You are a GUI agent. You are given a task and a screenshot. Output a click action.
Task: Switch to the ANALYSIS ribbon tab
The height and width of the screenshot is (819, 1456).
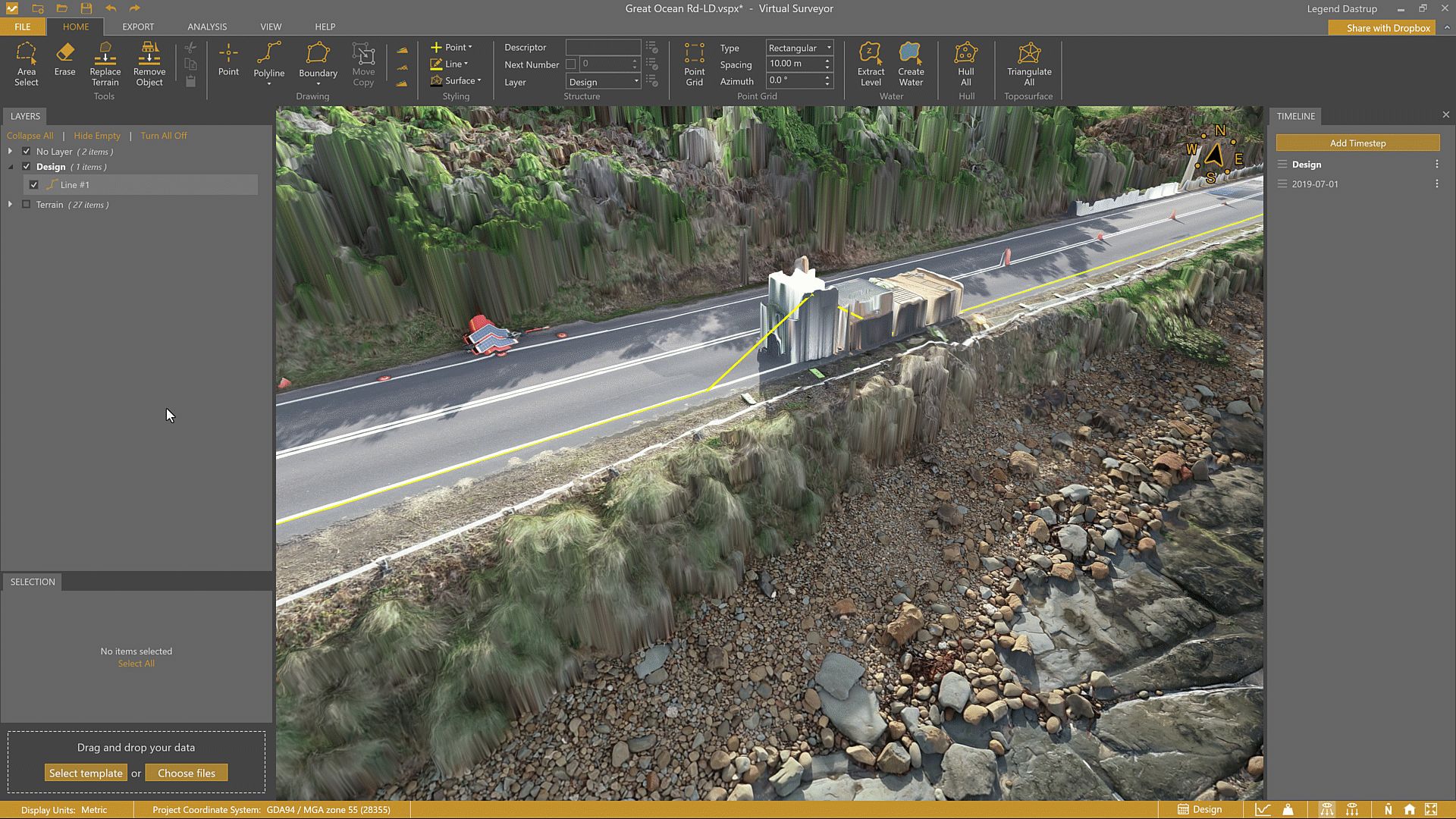(207, 27)
